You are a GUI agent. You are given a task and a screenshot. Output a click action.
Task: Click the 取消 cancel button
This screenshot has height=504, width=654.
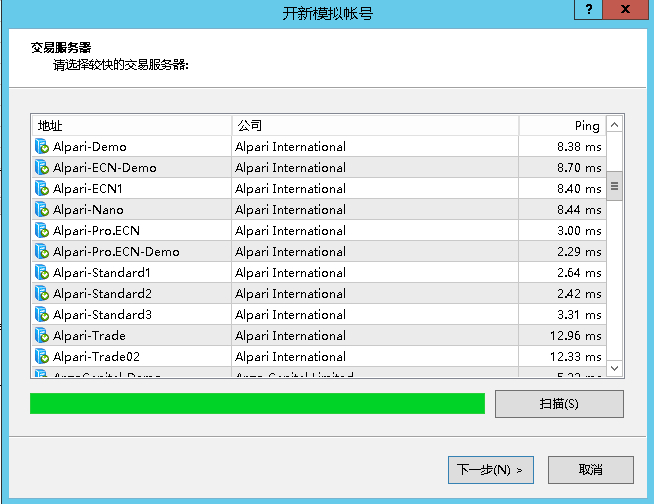click(591, 470)
